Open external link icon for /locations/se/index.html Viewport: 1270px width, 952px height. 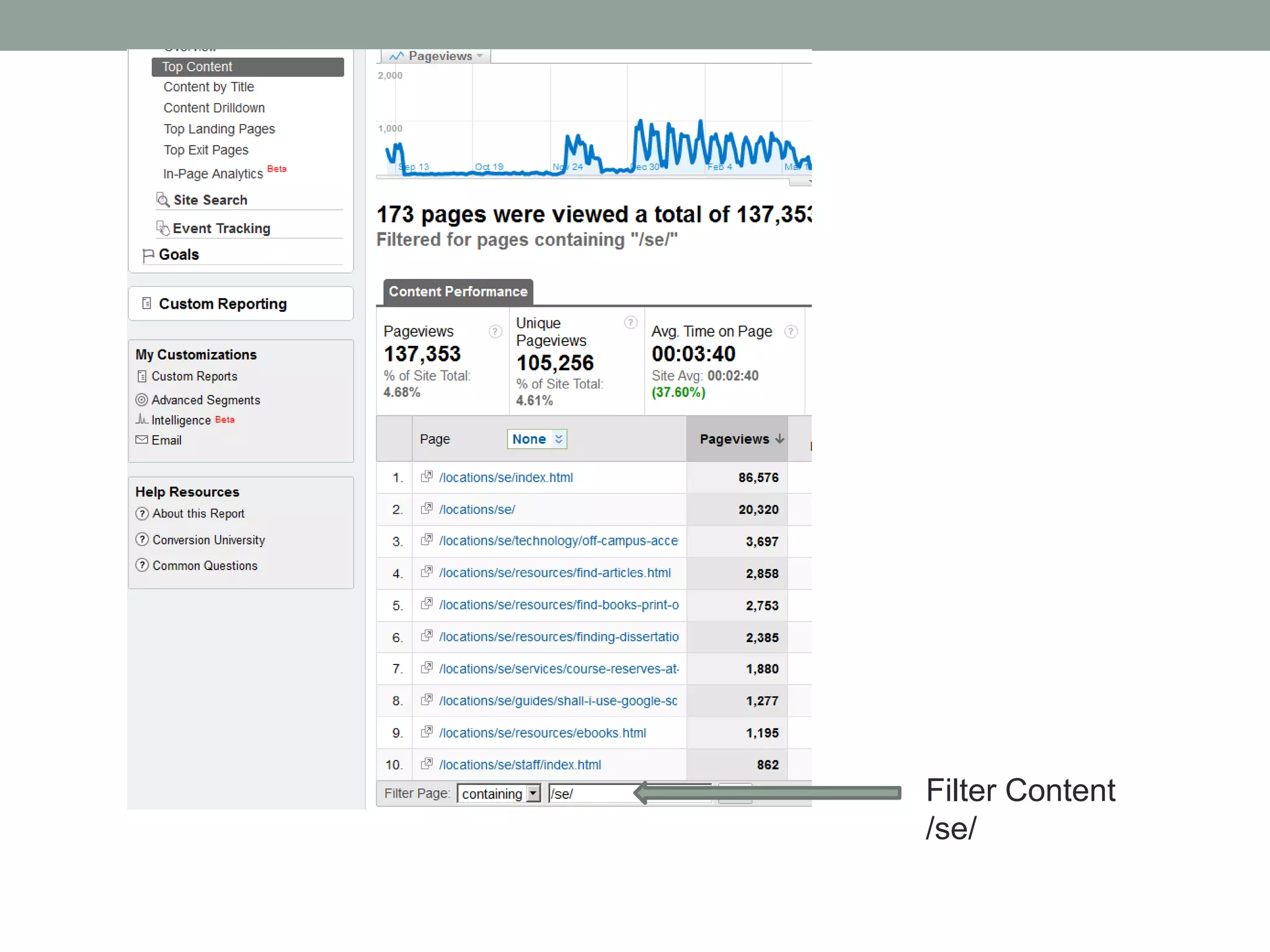click(427, 477)
